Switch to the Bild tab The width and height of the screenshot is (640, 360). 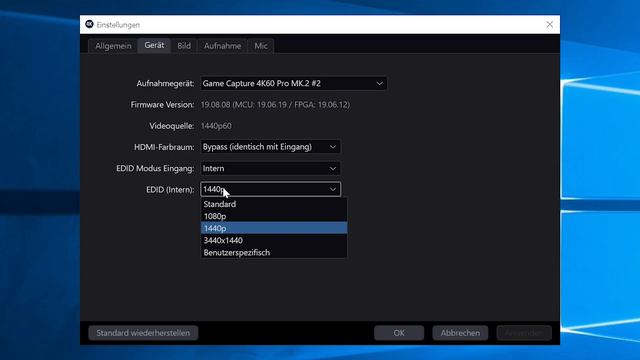184,46
